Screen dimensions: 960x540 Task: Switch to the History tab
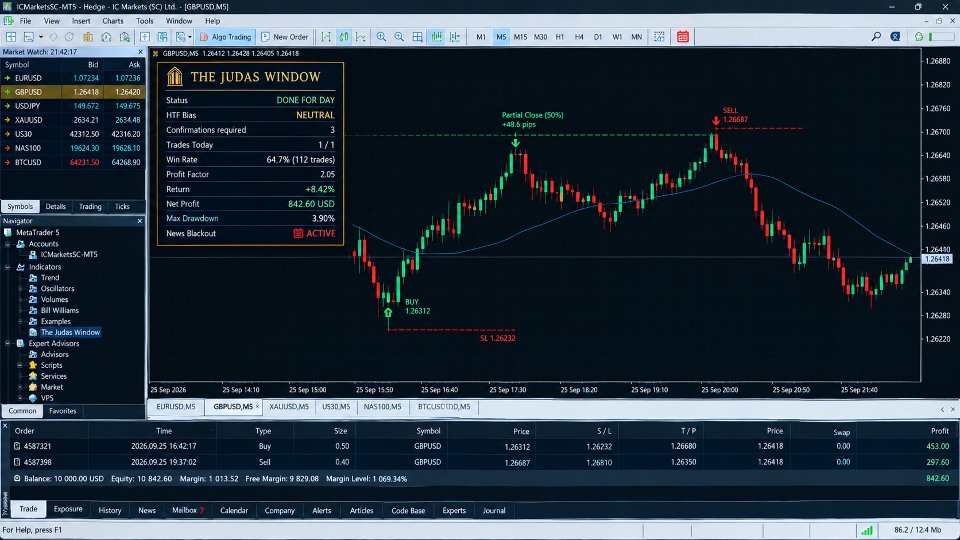click(110, 510)
